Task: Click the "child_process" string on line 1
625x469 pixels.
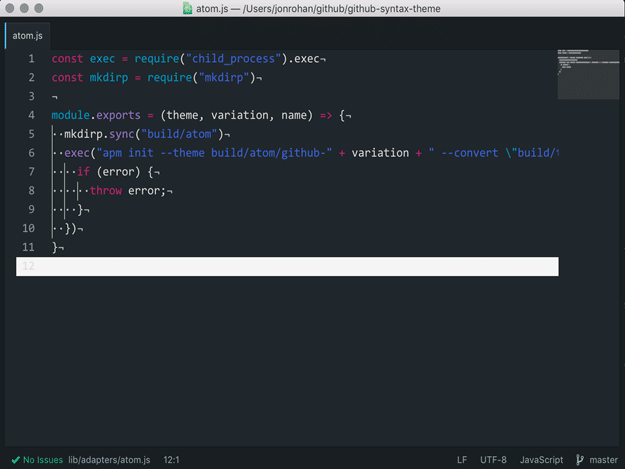Action: (x=229, y=59)
